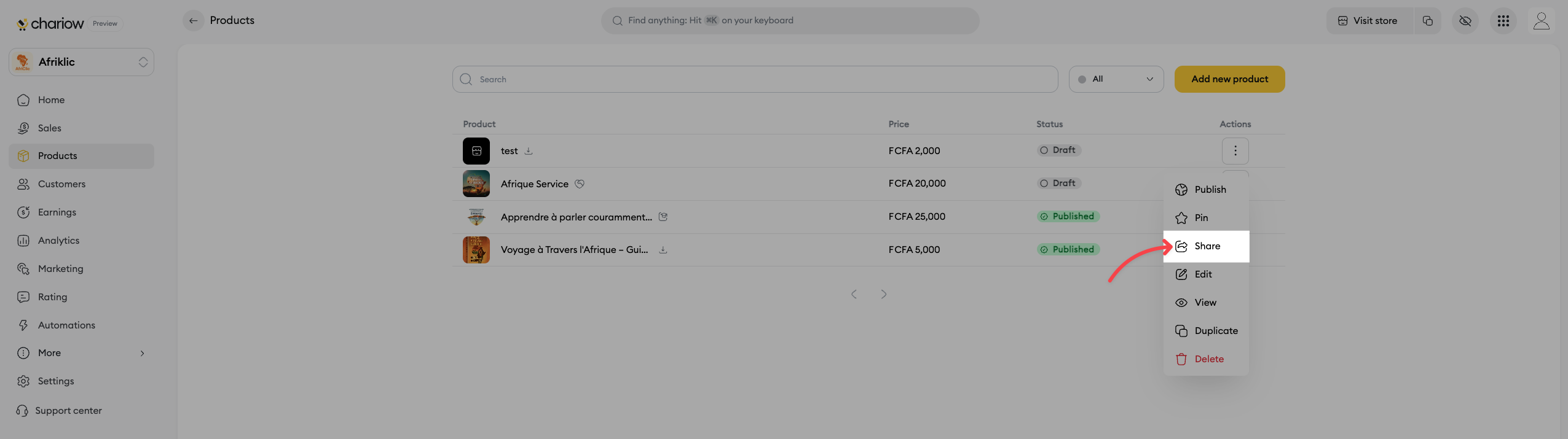Open the Afrique Service product thumbnail

click(x=476, y=184)
